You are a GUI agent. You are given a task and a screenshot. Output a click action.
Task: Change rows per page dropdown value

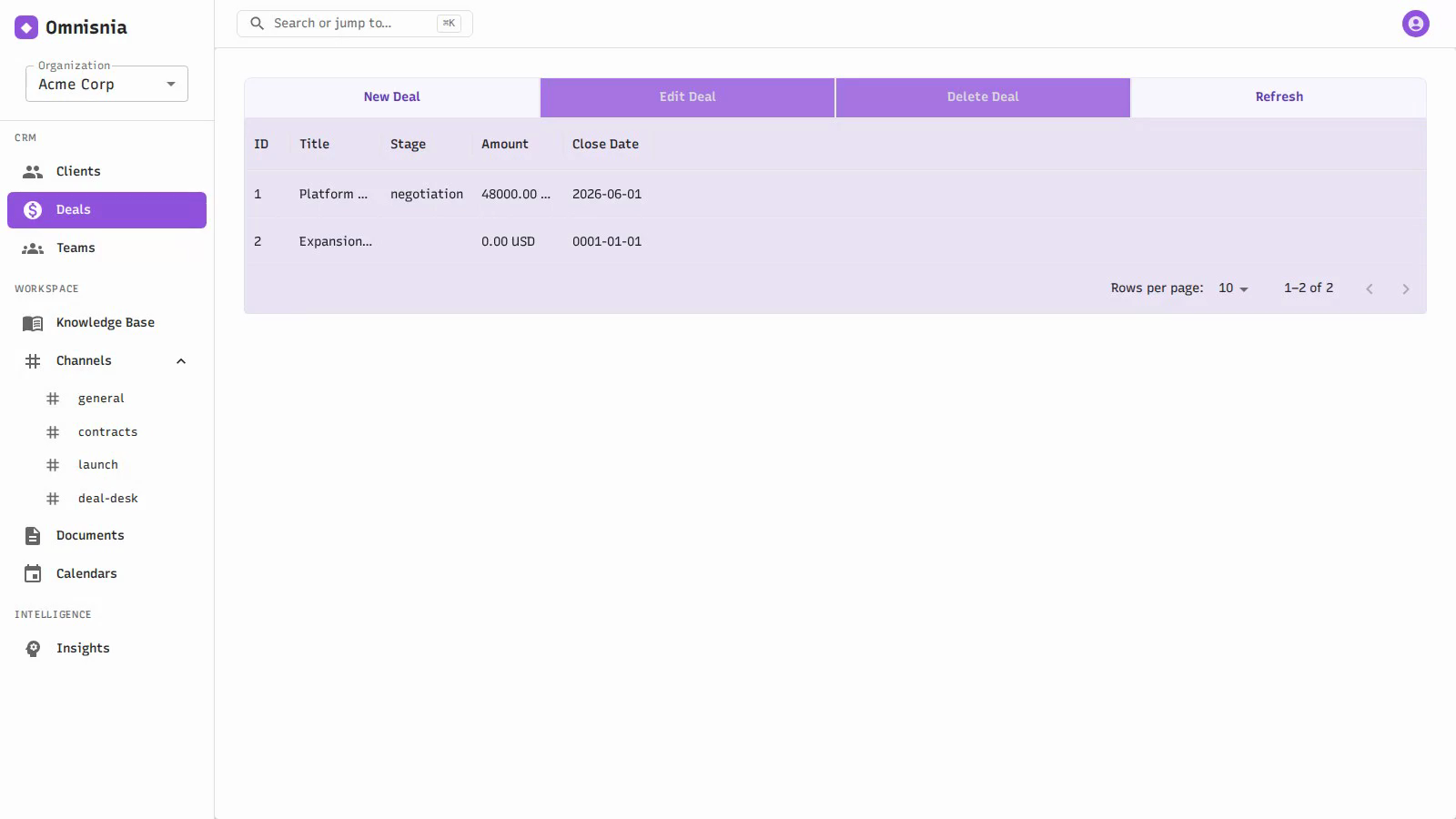(x=1234, y=288)
